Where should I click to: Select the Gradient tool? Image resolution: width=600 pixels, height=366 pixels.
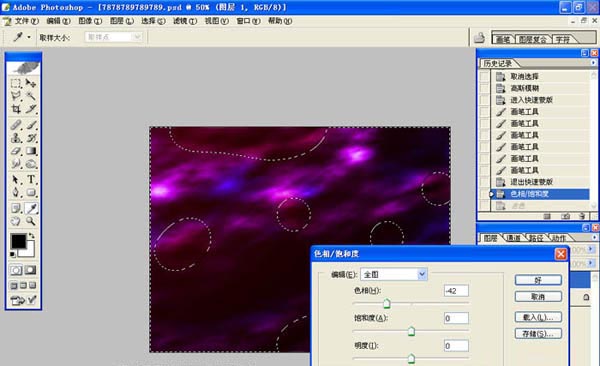[x=31, y=151]
